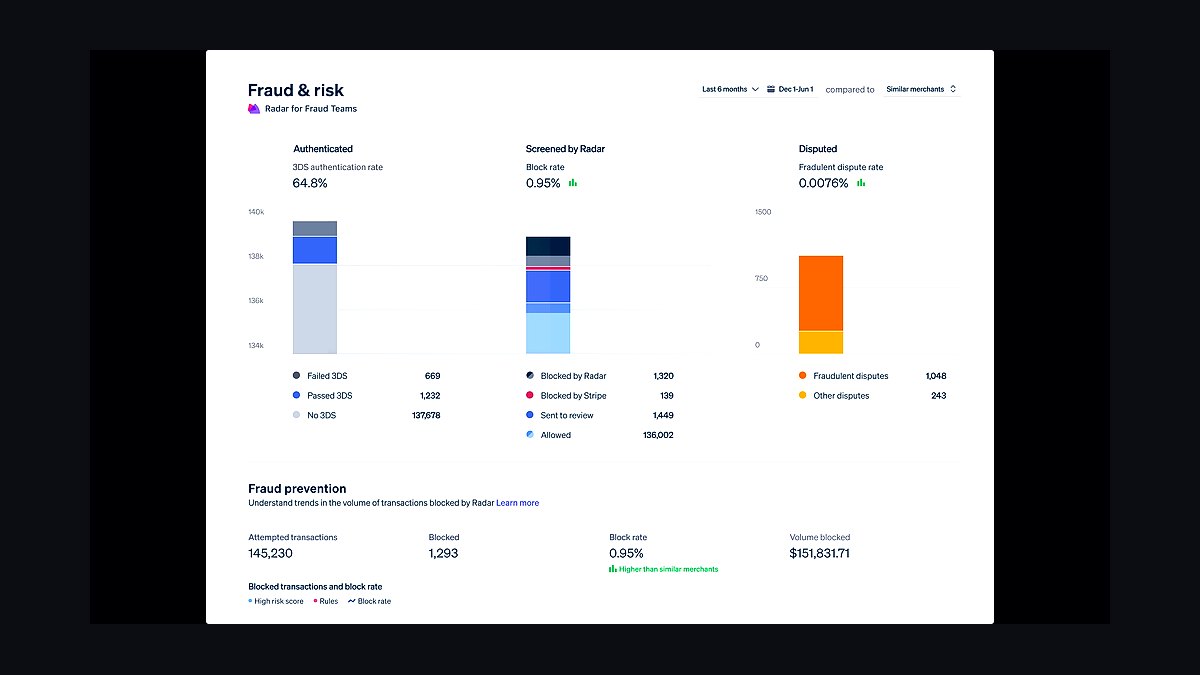Image resolution: width=1200 pixels, height=675 pixels.
Task: Click the bar icon beside Higher than similar merchants
Action: pyautogui.click(x=612, y=569)
